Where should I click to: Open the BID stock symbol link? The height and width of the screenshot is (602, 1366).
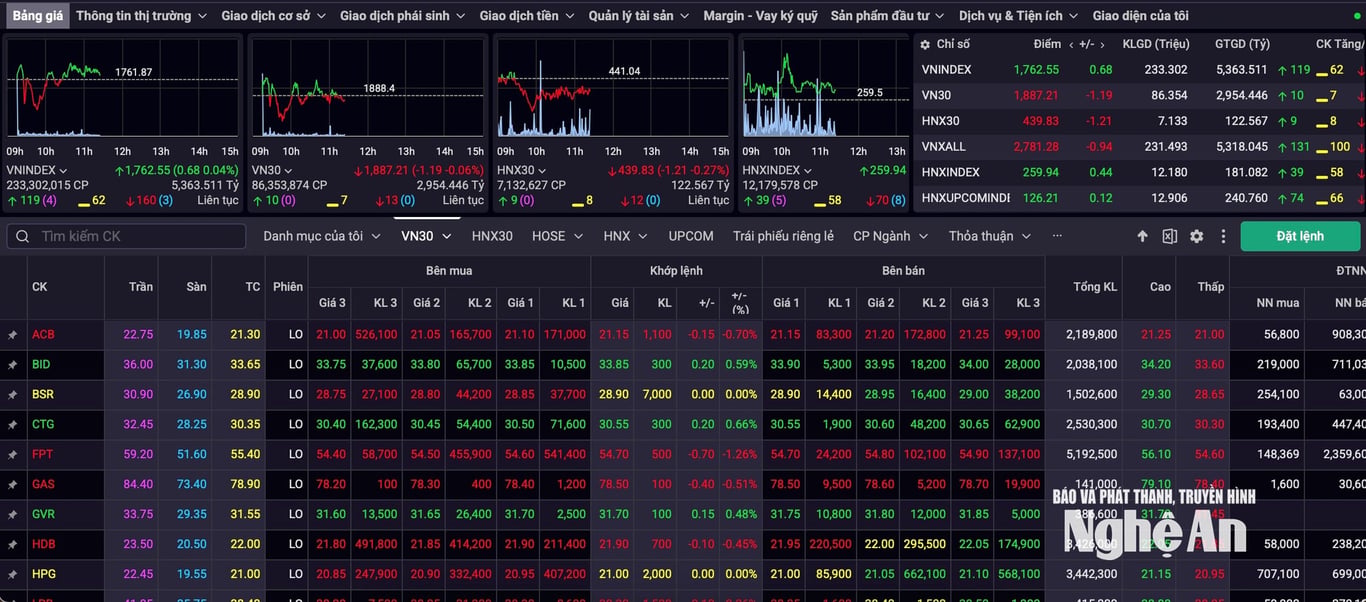point(41,365)
